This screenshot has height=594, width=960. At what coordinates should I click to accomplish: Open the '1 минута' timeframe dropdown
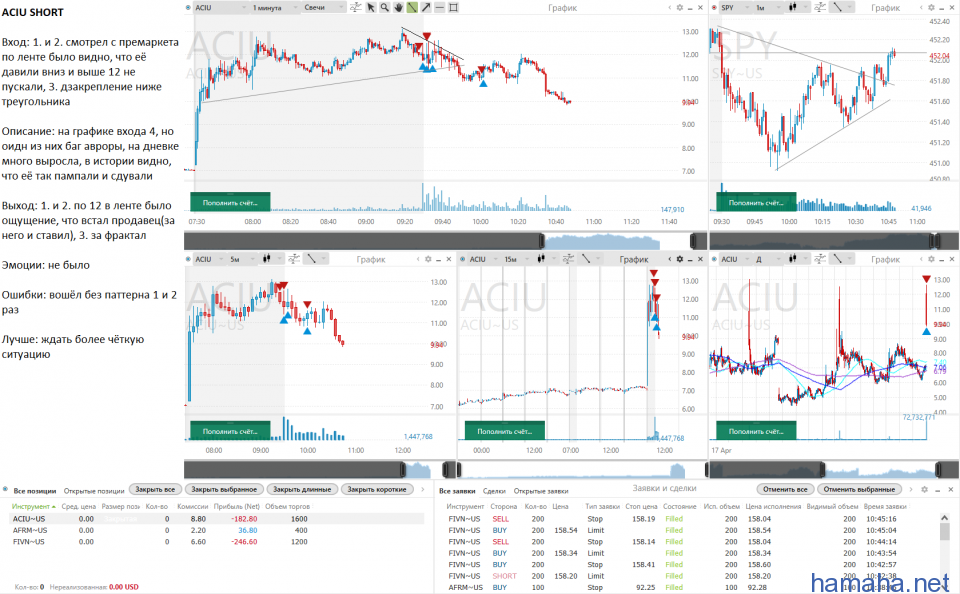coord(274,7)
